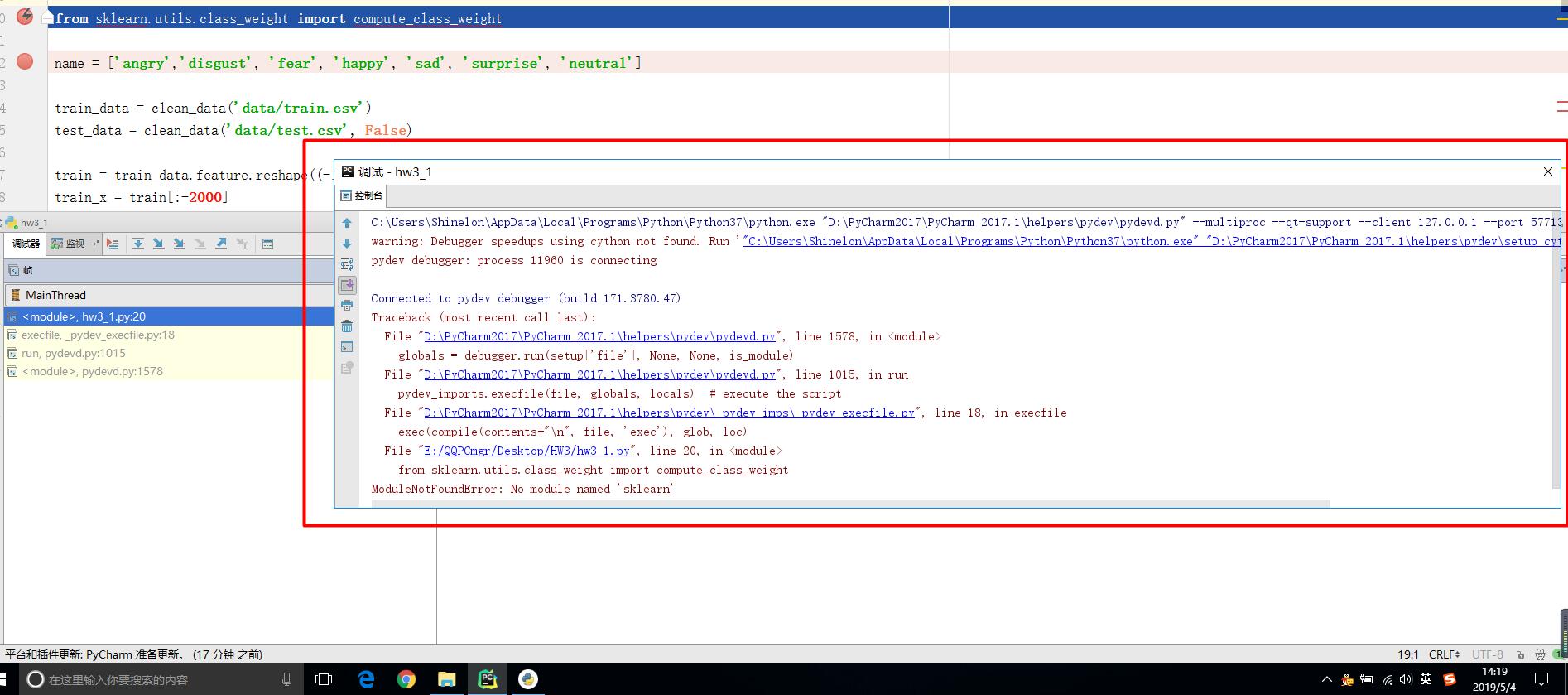Open Microsoft Edge from the taskbar
1568x695 pixels.
pos(366,679)
